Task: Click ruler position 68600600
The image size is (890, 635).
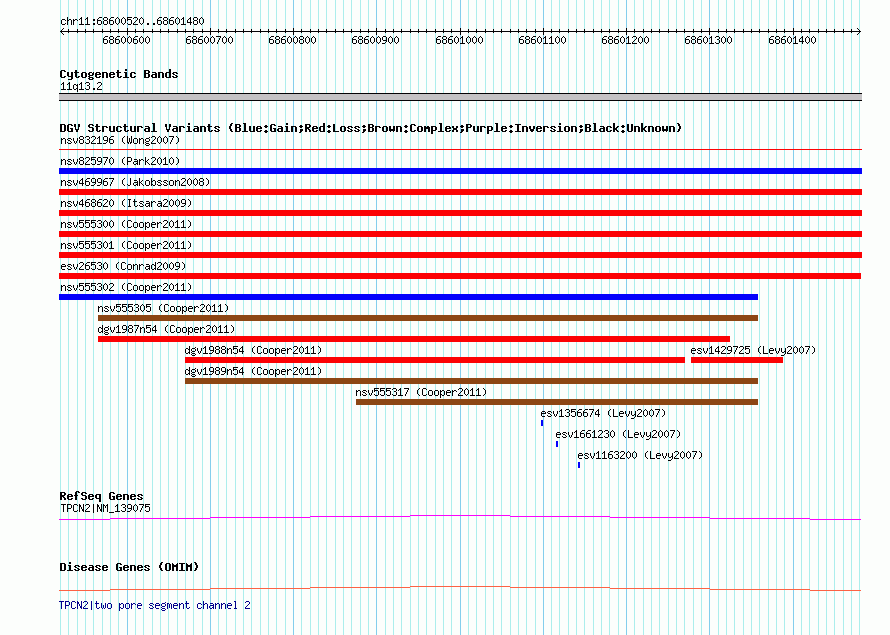Action: (127, 40)
